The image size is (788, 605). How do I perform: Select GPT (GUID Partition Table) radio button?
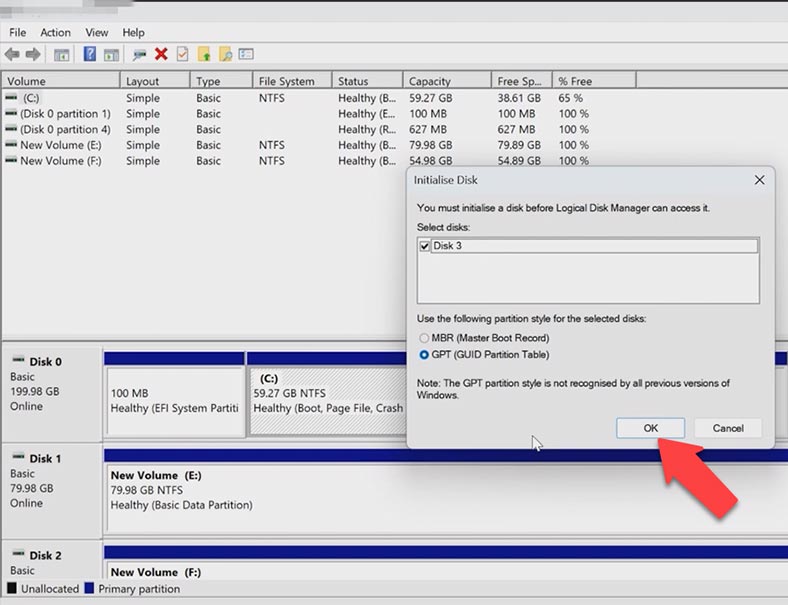[x=424, y=355]
